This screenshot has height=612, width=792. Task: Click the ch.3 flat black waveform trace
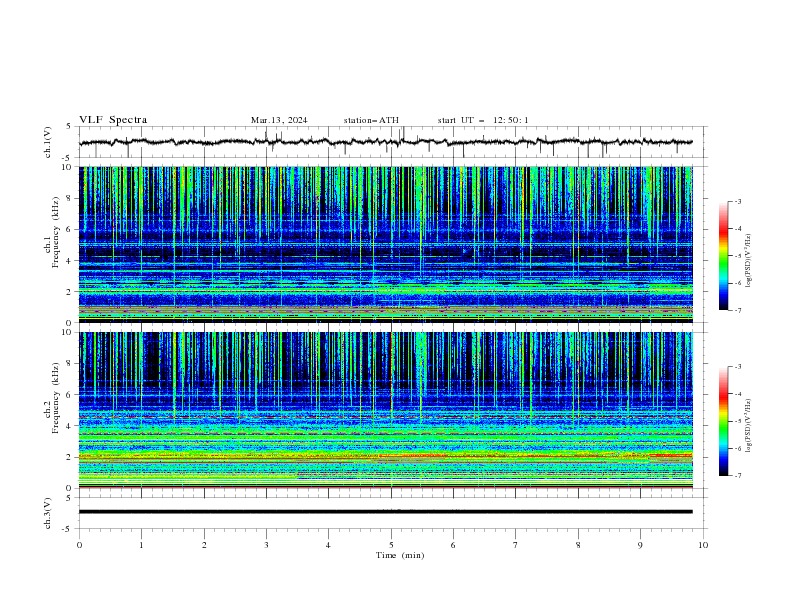[385, 512]
